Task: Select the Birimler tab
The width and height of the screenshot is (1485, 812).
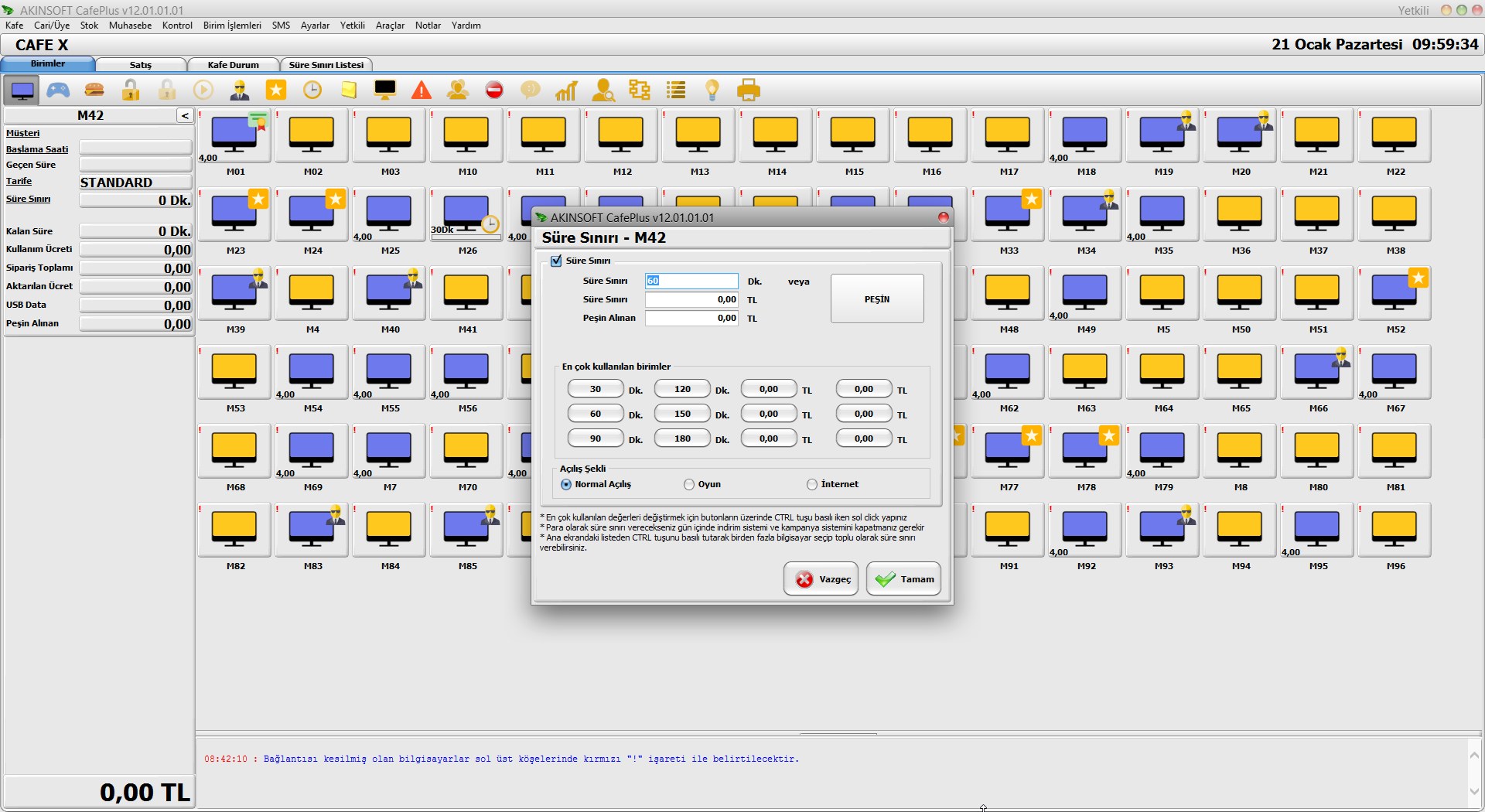Action: pyautogui.click(x=48, y=64)
